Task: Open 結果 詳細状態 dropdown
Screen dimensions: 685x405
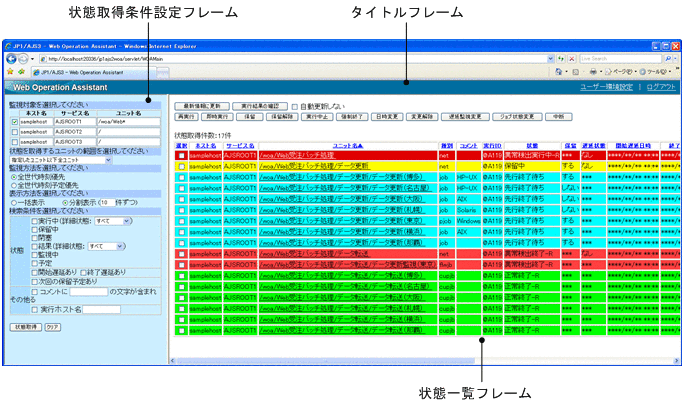Action: pyautogui.click(x=106, y=246)
